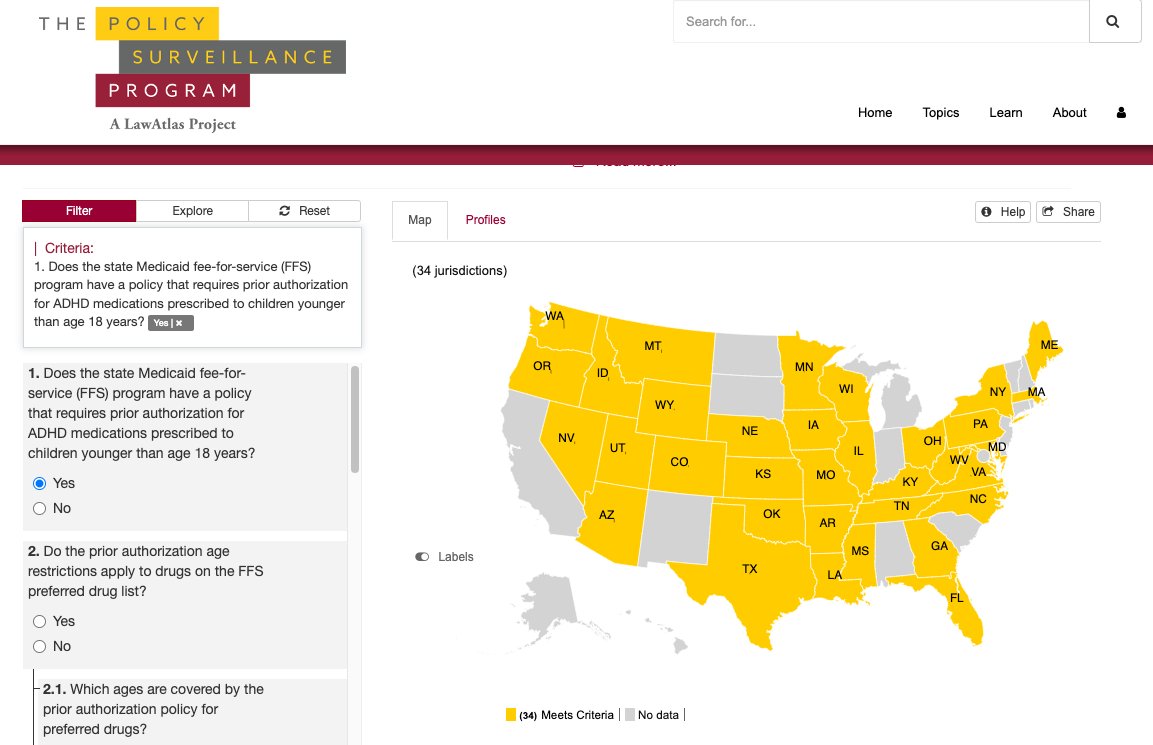Select Nevada on the map

pyautogui.click(x=574, y=449)
